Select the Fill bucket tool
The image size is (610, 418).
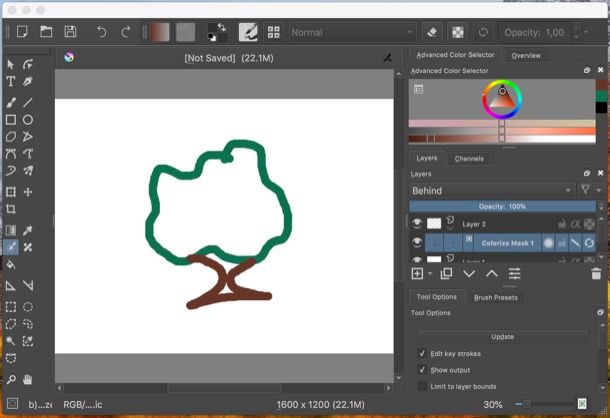click(x=11, y=265)
